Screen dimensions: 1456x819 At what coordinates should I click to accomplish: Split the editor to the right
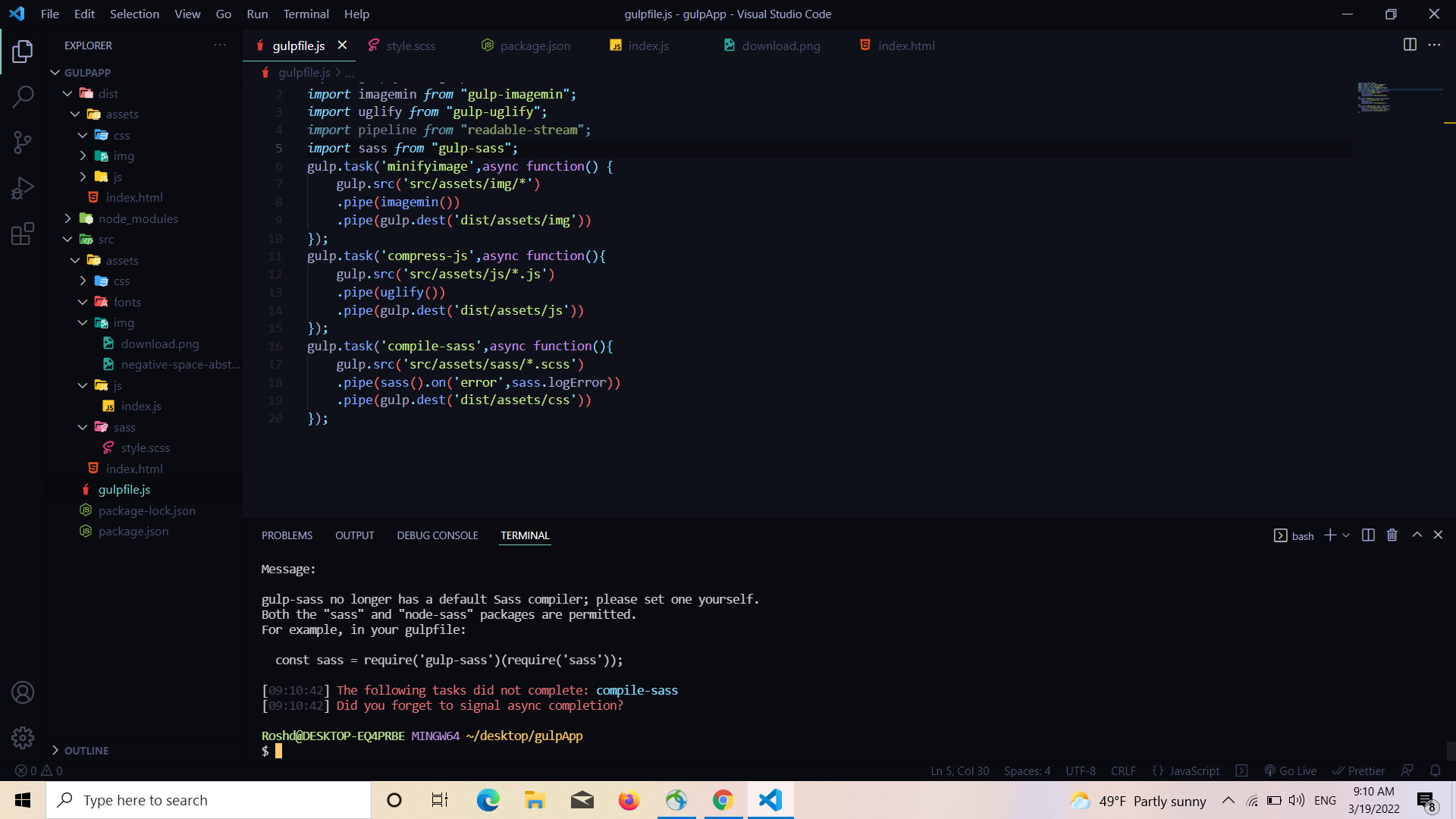(x=1410, y=45)
